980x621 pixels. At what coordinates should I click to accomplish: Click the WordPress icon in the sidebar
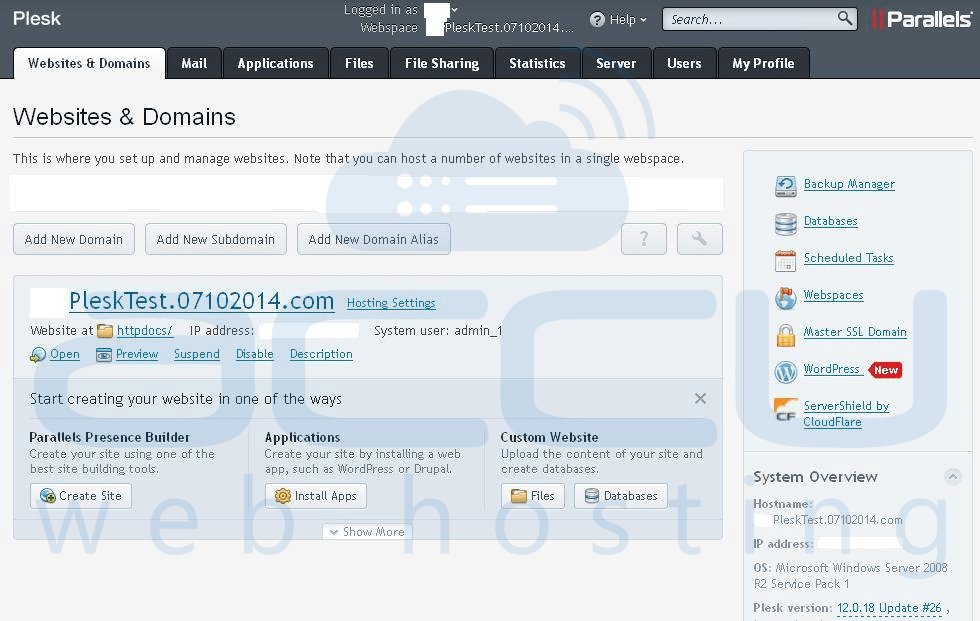click(785, 369)
